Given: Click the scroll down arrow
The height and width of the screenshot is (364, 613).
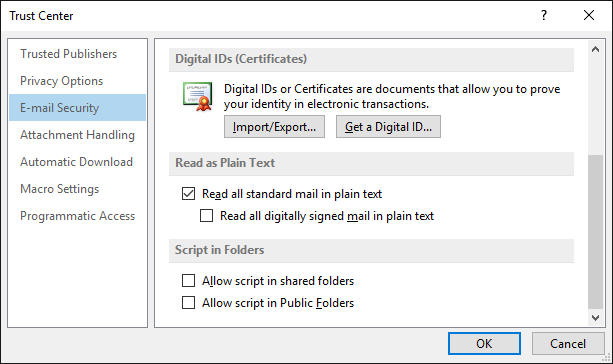Looking at the screenshot, I should tap(595, 317).
